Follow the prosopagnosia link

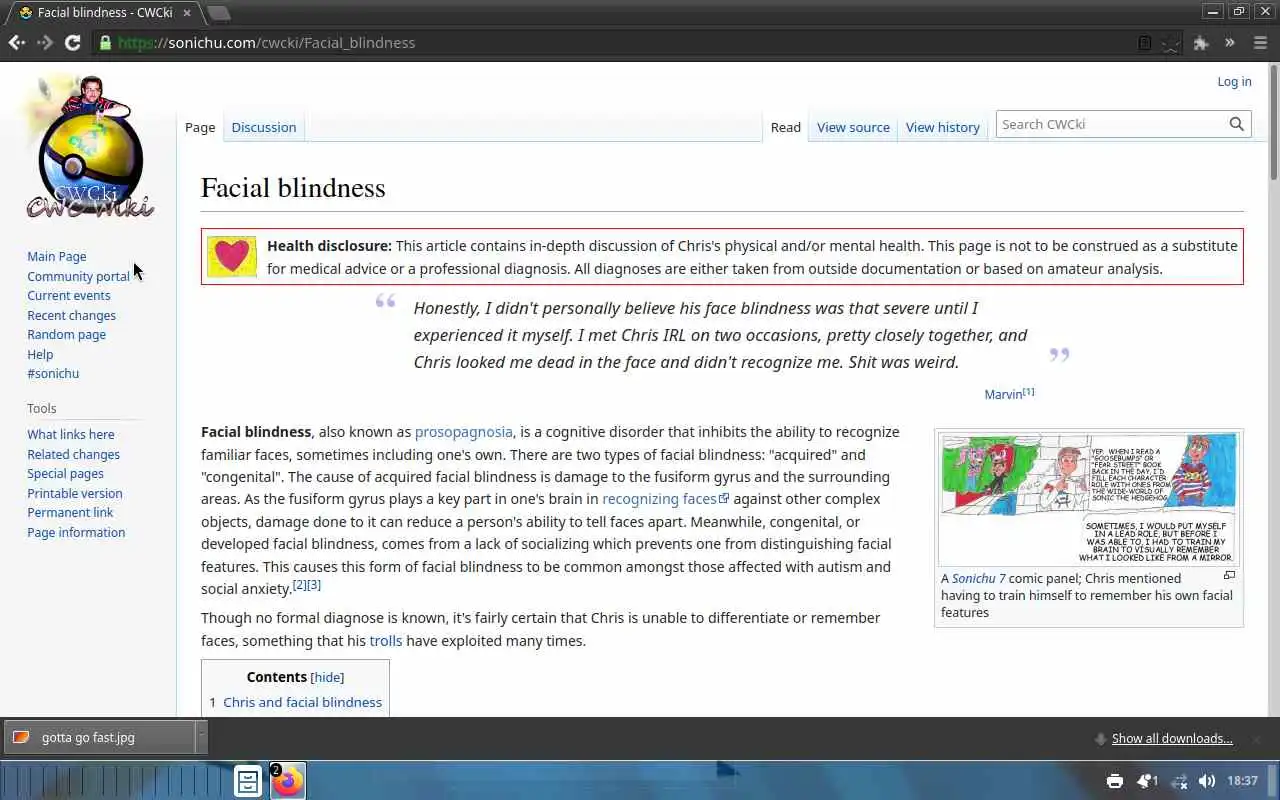(x=463, y=432)
